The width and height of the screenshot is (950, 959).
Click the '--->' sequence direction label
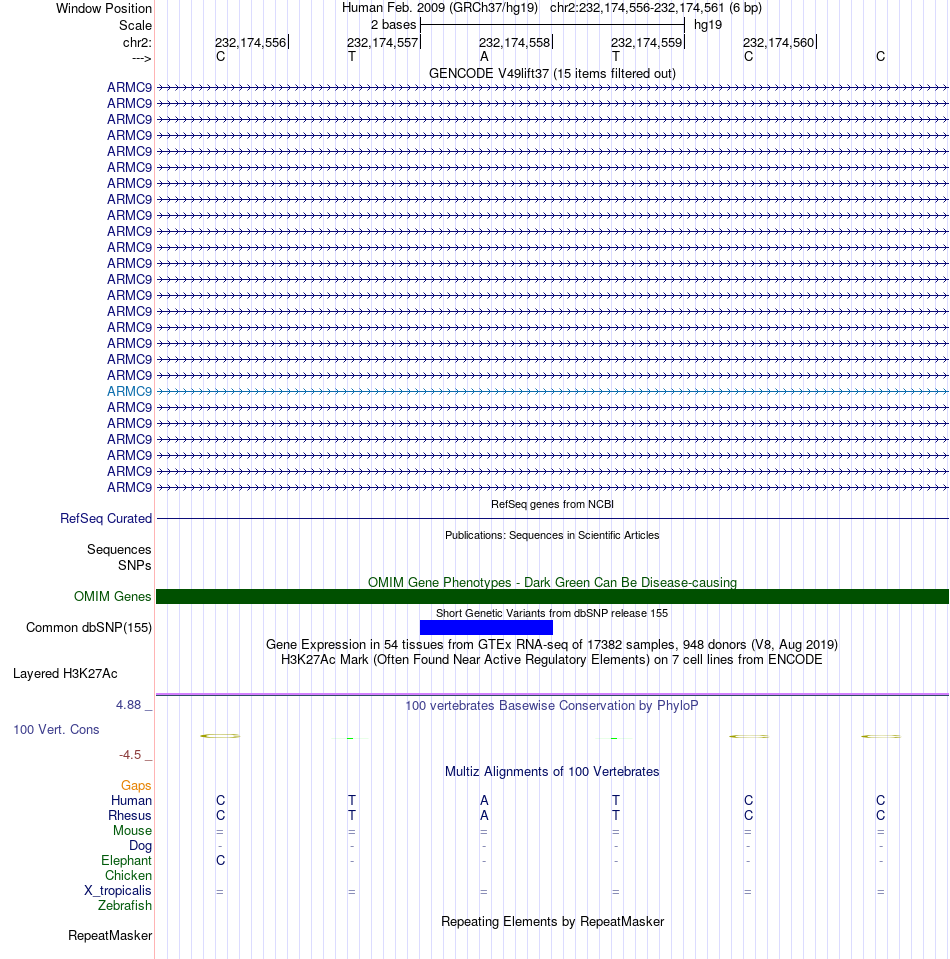pyautogui.click(x=141, y=59)
